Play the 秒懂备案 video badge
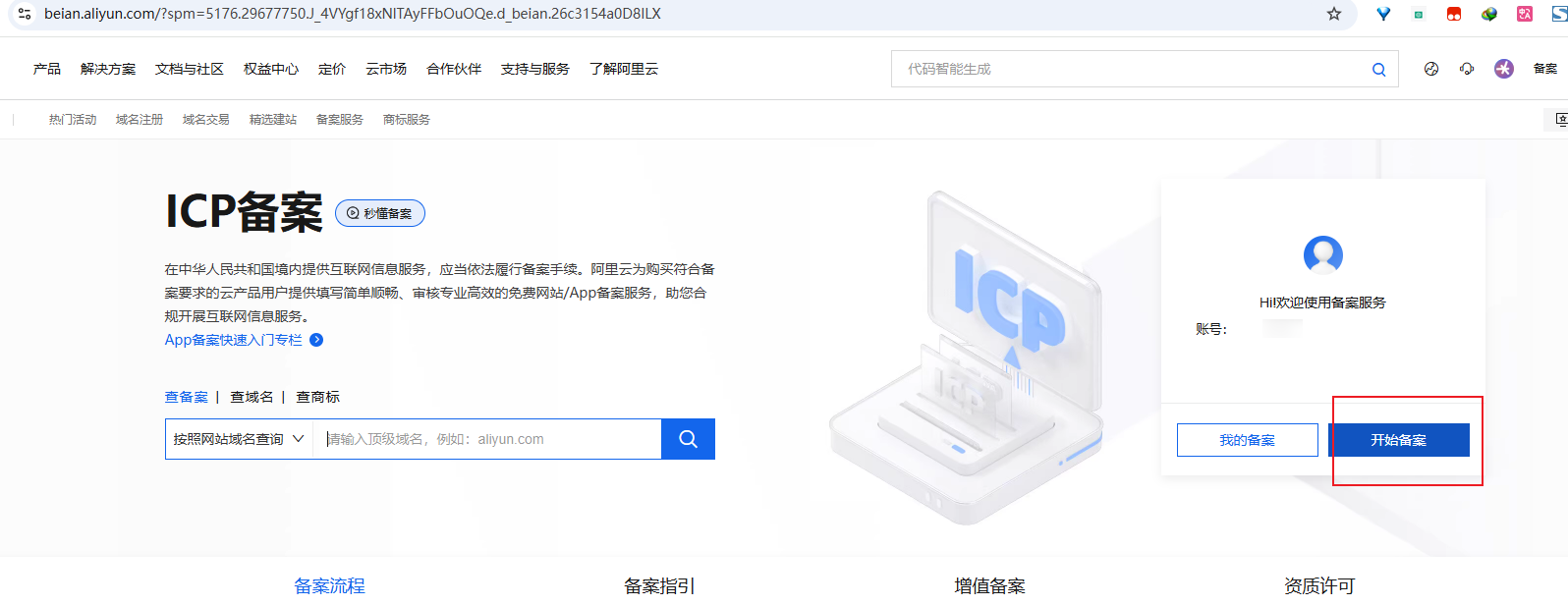 tap(380, 213)
